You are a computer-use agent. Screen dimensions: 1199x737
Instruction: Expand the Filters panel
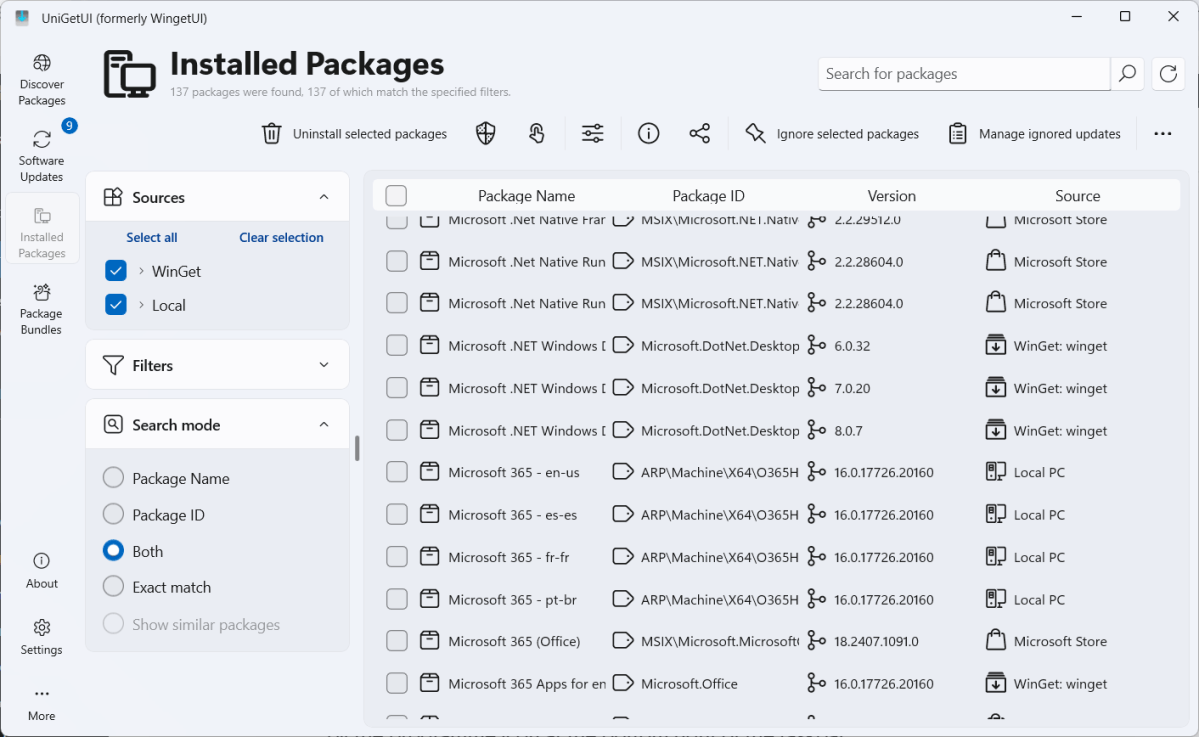pos(324,365)
